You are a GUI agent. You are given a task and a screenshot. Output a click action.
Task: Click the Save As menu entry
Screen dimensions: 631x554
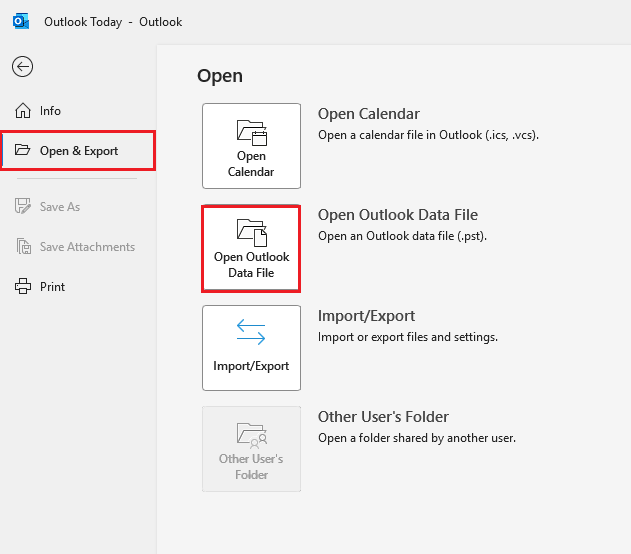pos(78,206)
